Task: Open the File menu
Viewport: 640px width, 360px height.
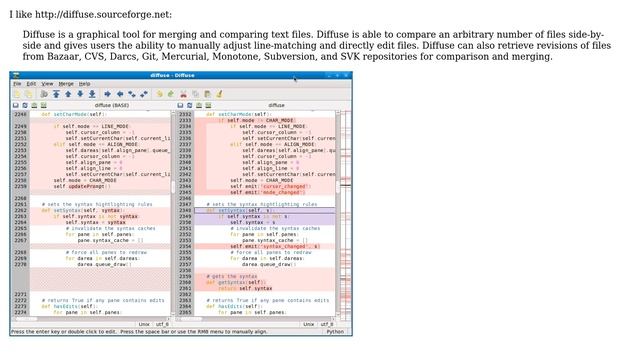Action: click(x=17, y=84)
